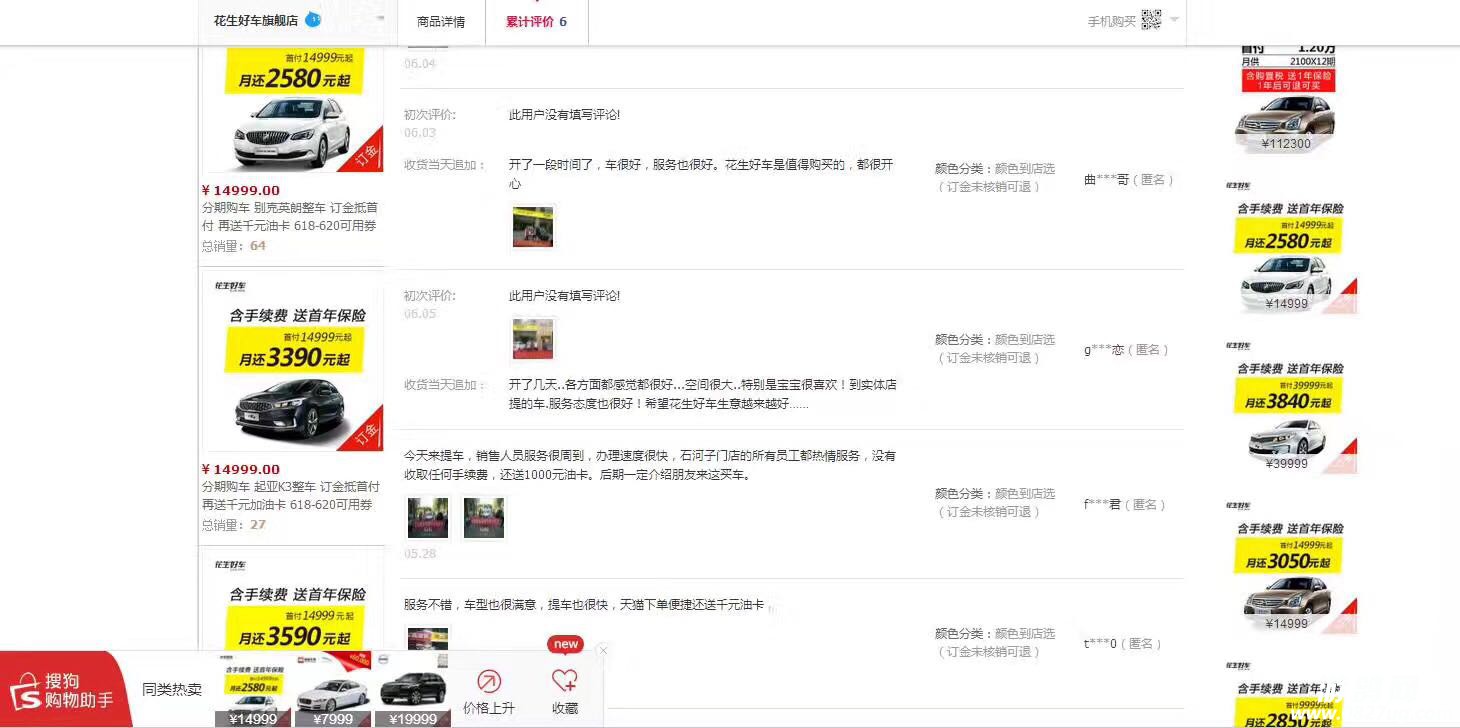Click the 价格上升 price trend icon
The image size is (1460, 728).
pyautogui.click(x=489, y=682)
